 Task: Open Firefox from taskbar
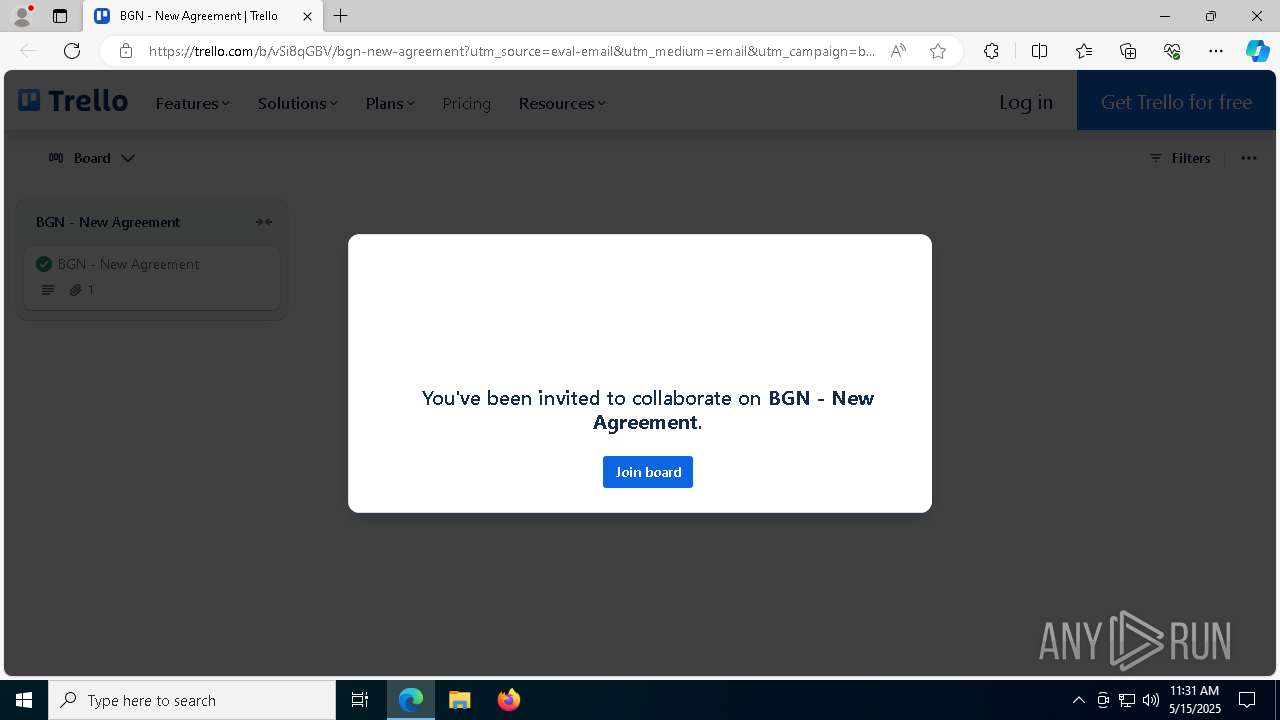click(509, 700)
